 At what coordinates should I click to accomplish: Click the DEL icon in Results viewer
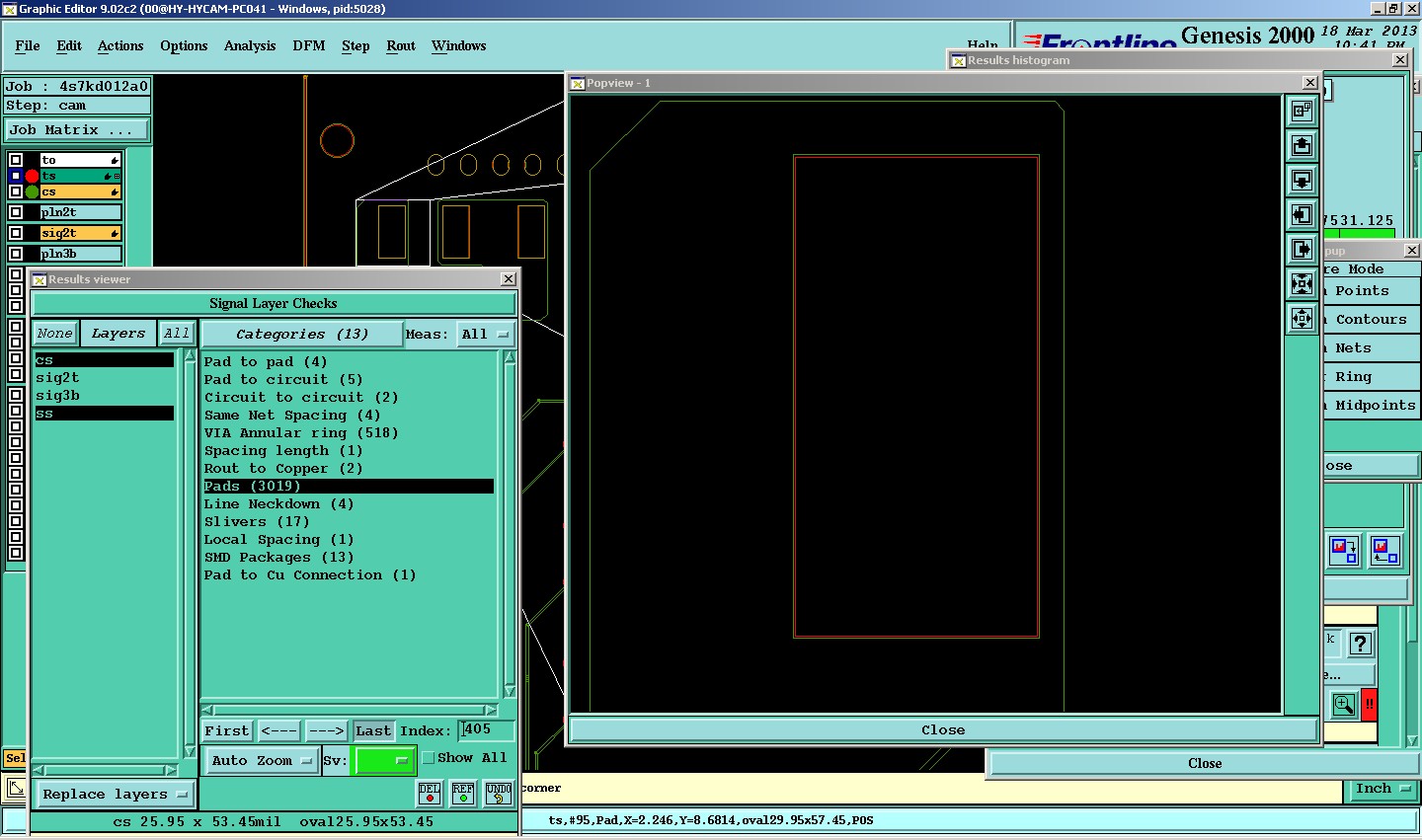pyautogui.click(x=430, y=794)
